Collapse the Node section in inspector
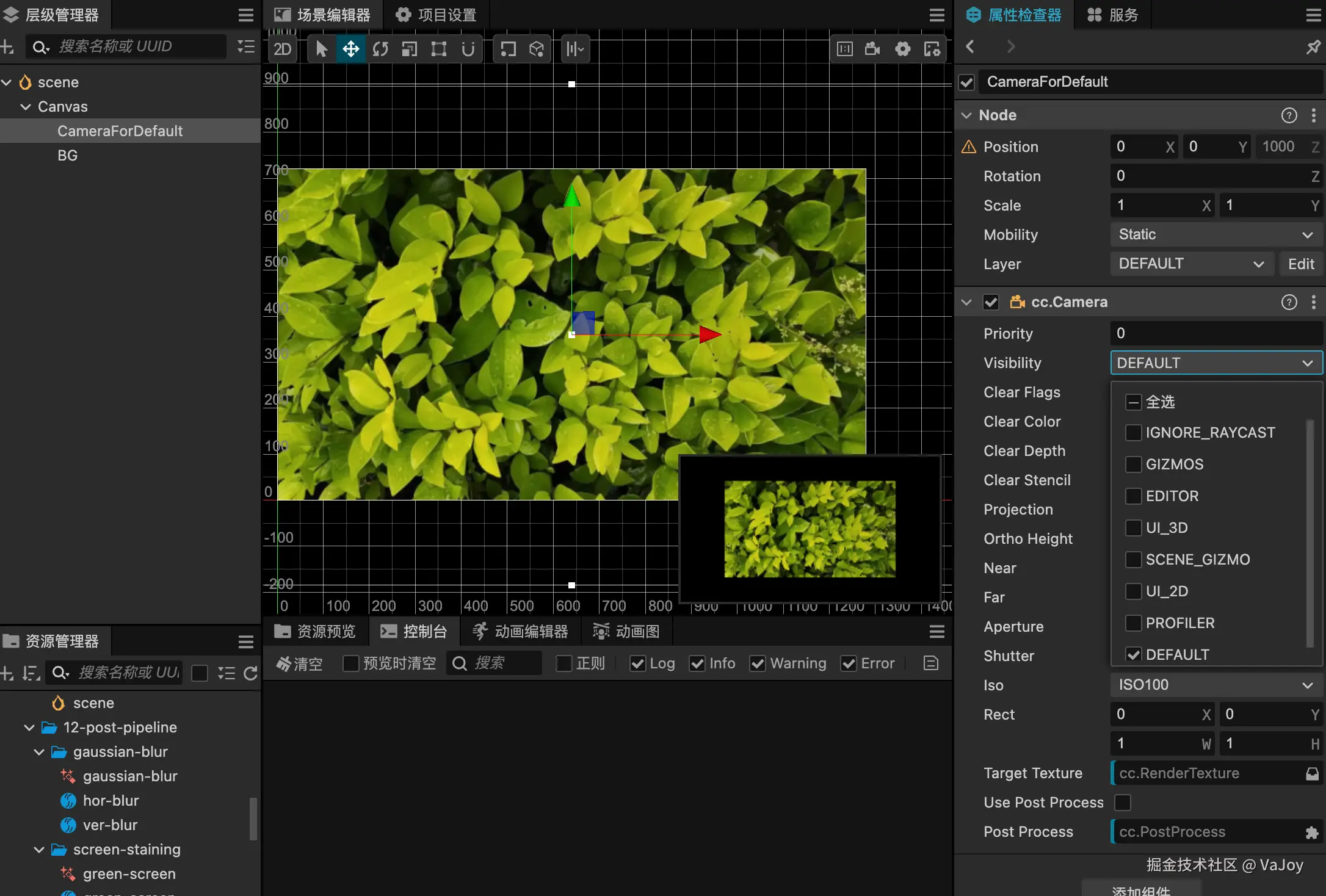 pyautogui.click(x=966, y=115)
